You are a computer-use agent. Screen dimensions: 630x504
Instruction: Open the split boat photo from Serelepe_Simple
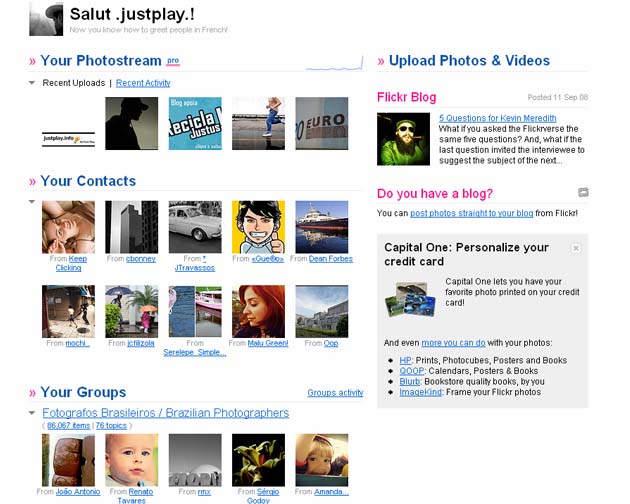click(x=195, y=311)
